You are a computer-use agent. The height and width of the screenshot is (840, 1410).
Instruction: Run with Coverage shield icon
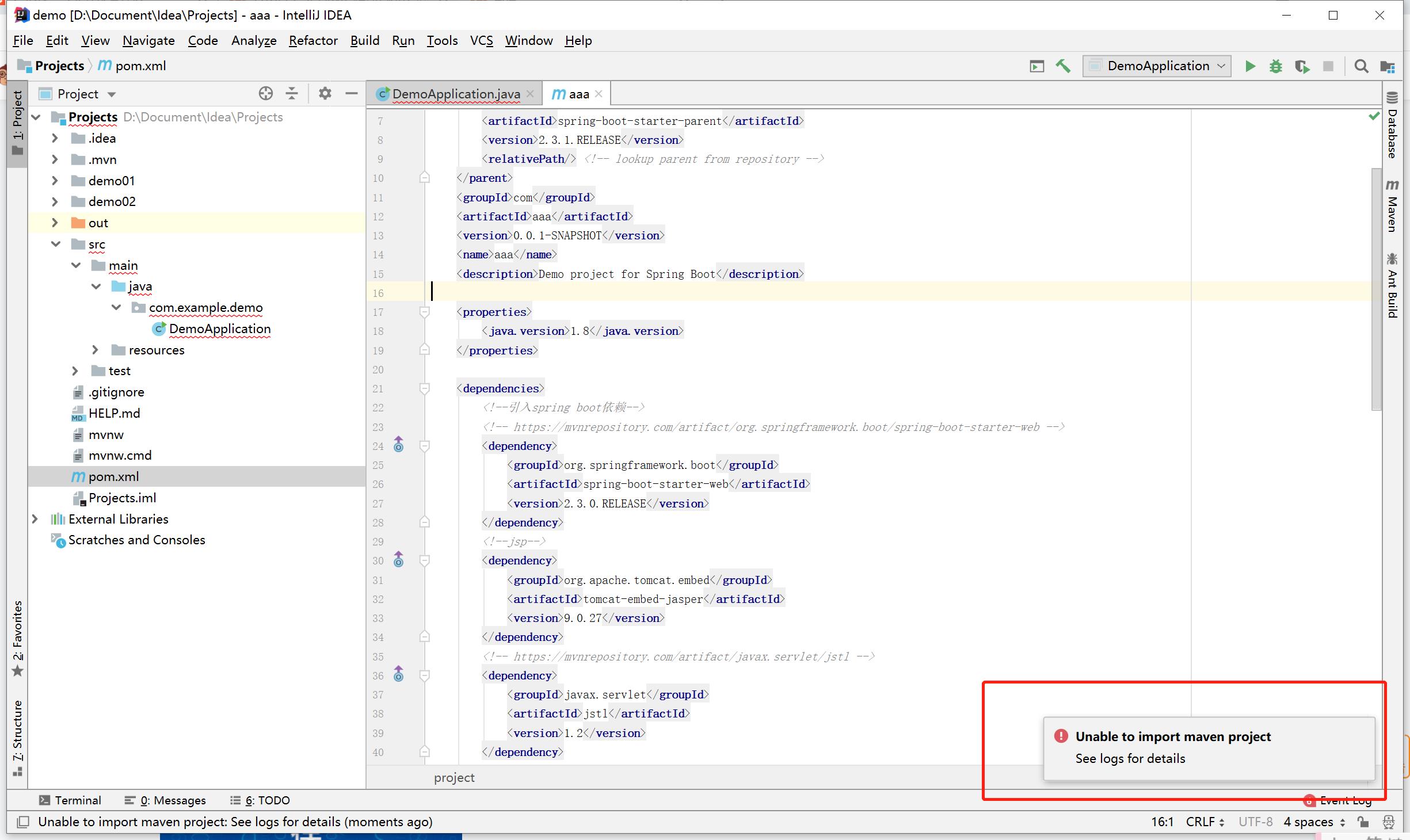pos(1302,66)
